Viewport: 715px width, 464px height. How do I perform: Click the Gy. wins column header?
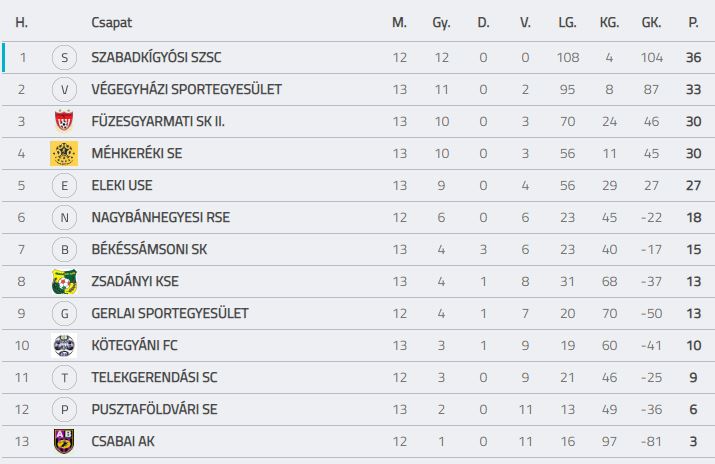click(441, 23)
